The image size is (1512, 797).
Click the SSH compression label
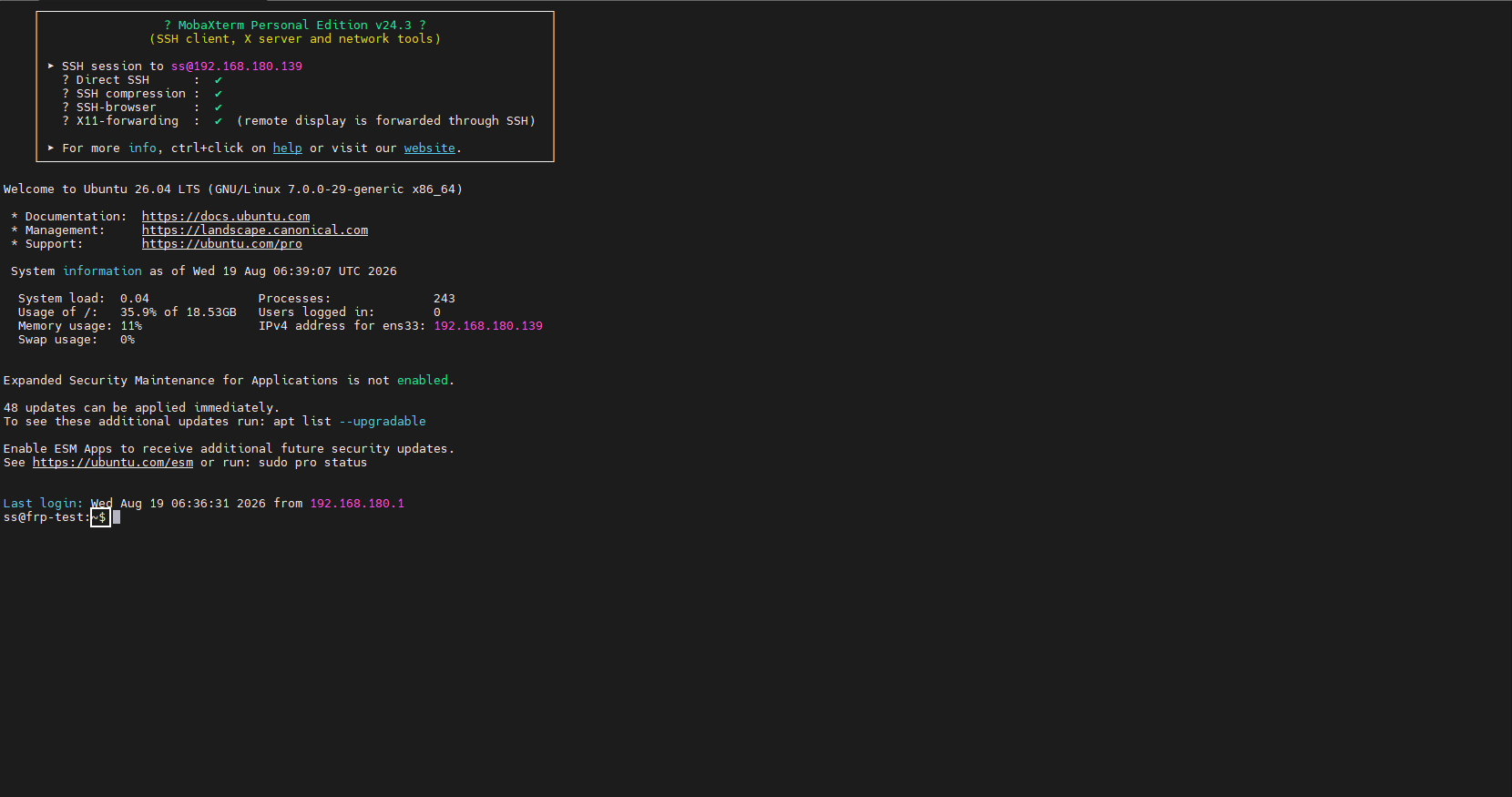click(x=131, y=94)
